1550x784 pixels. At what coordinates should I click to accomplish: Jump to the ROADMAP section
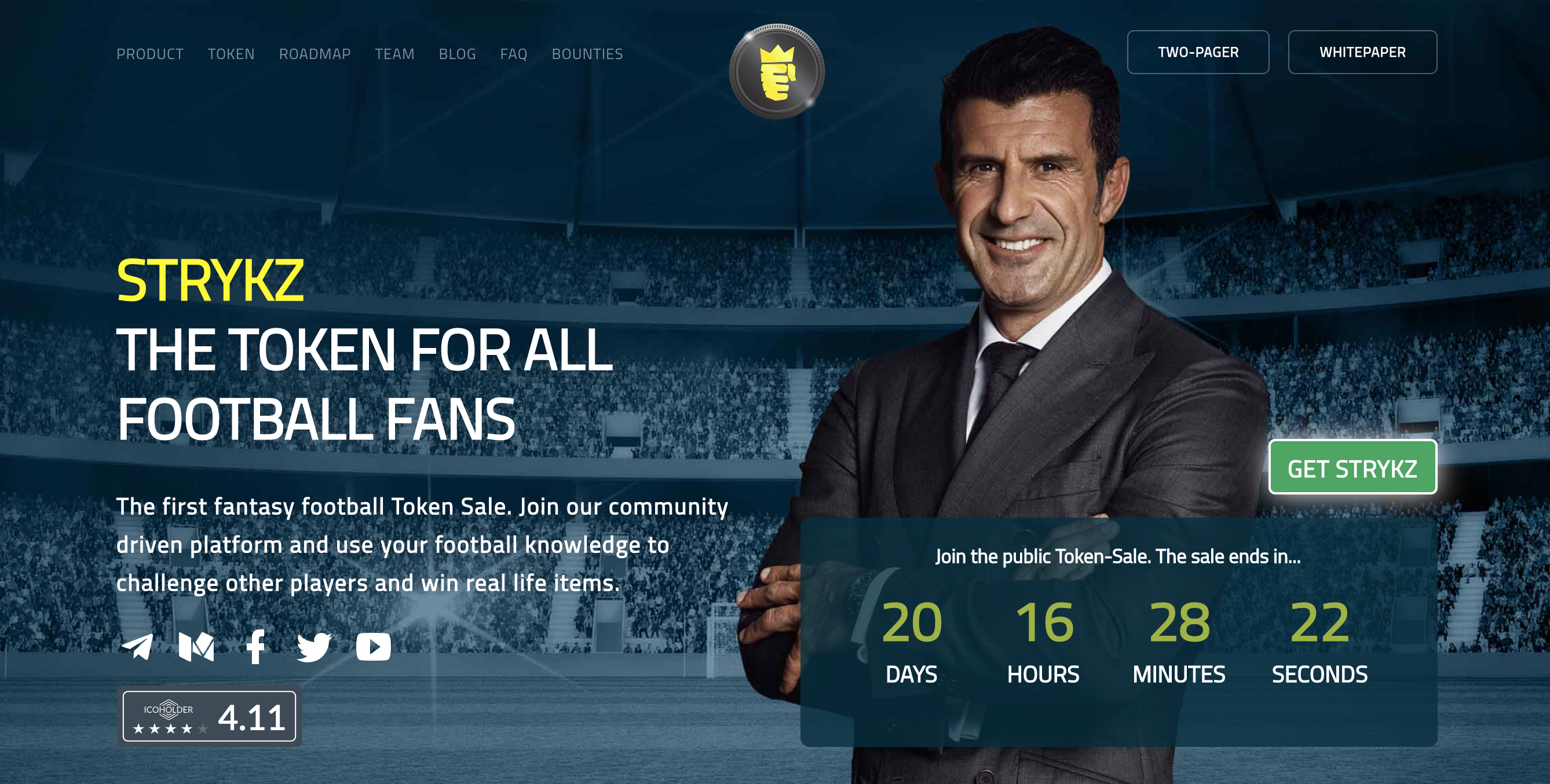315,54
